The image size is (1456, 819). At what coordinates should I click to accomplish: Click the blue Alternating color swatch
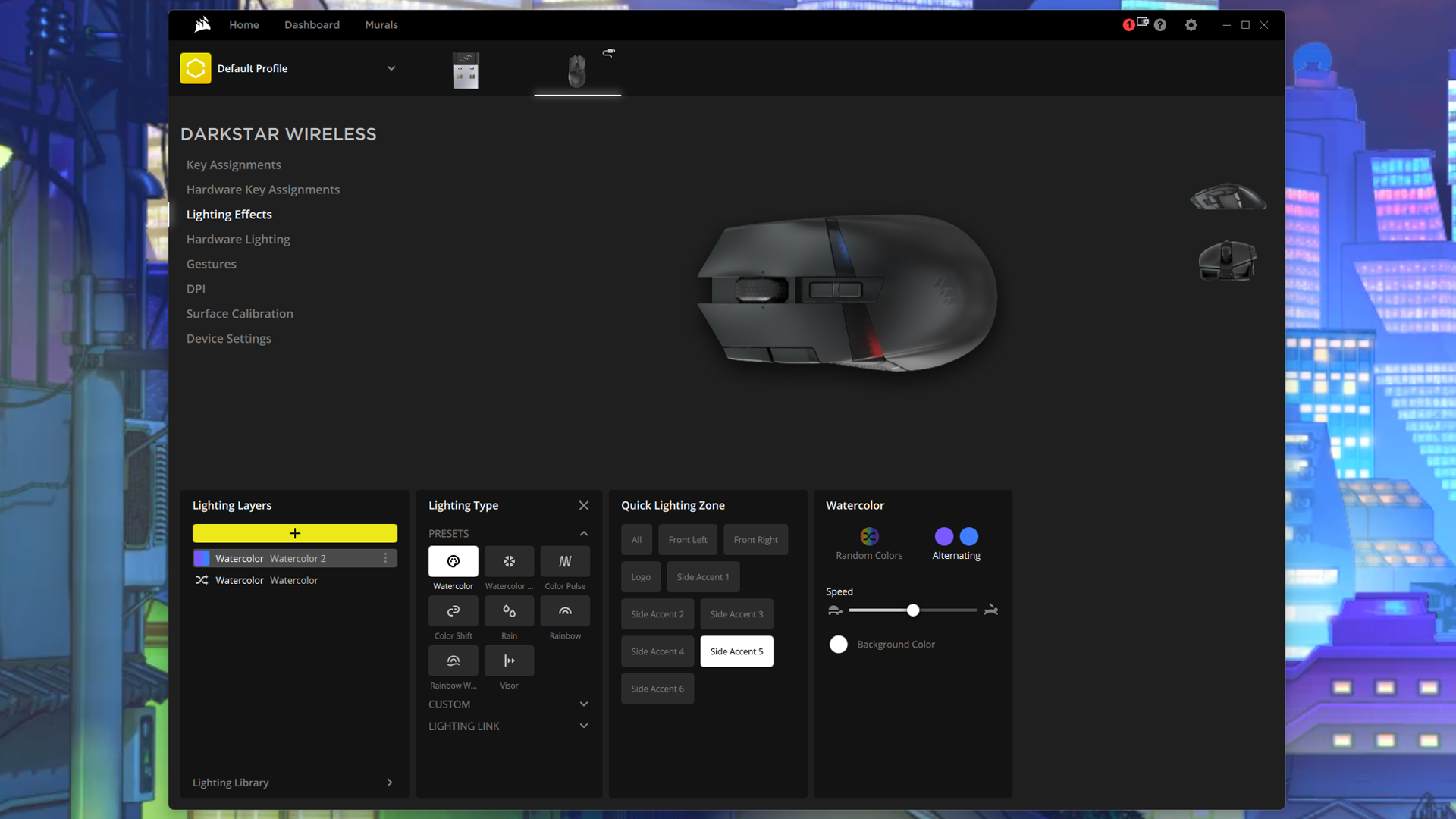969,536
